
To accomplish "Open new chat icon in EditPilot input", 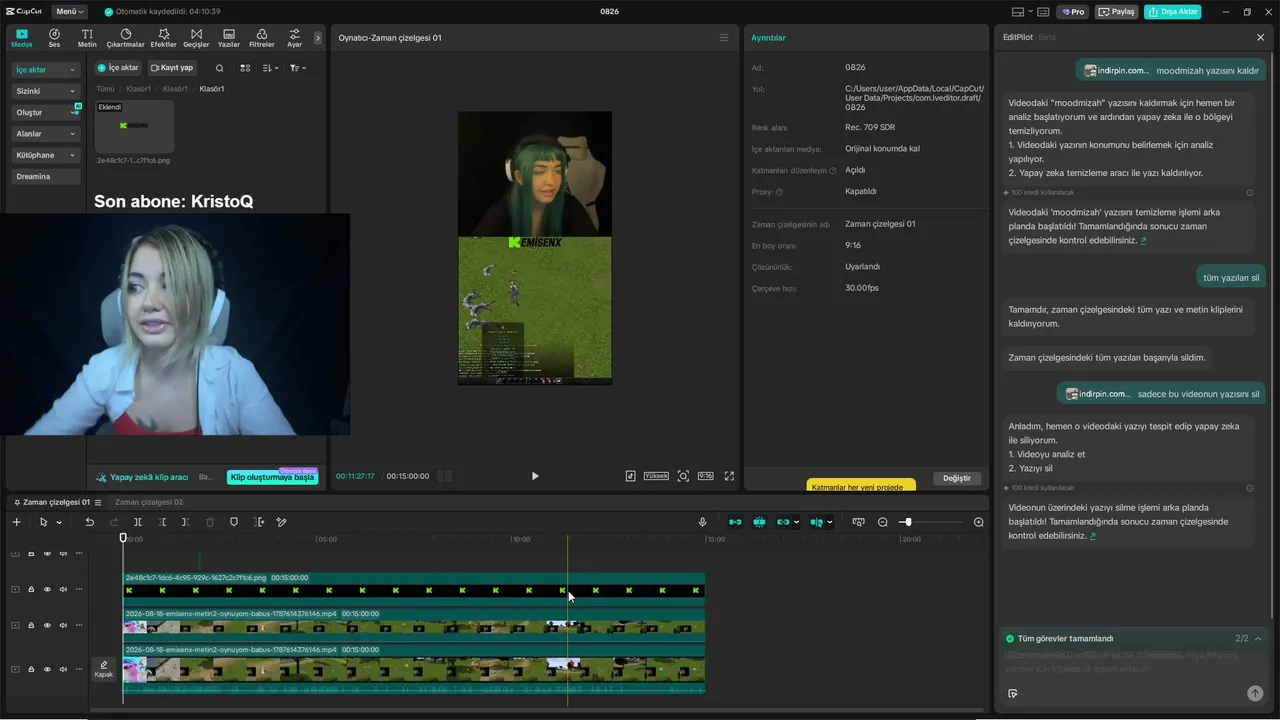I will pyautogui.click(x=1013, y=693).
